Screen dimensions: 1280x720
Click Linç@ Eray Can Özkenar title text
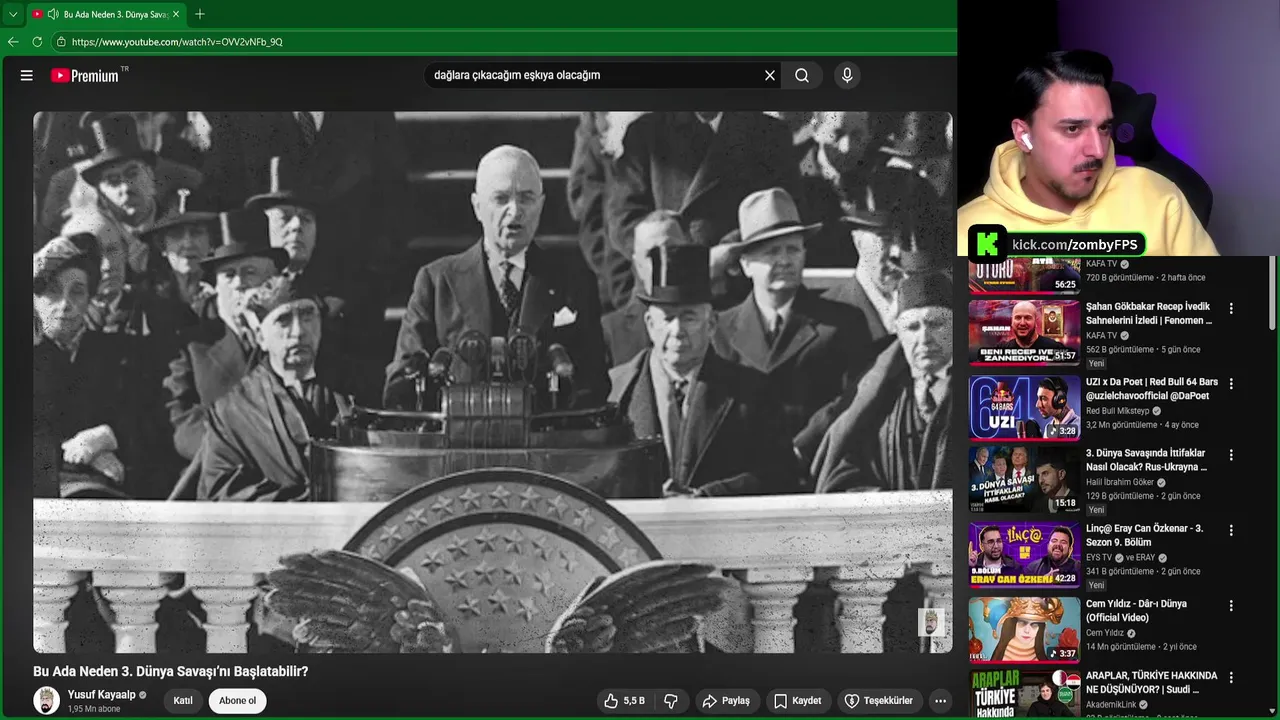tap(1145, 535)
